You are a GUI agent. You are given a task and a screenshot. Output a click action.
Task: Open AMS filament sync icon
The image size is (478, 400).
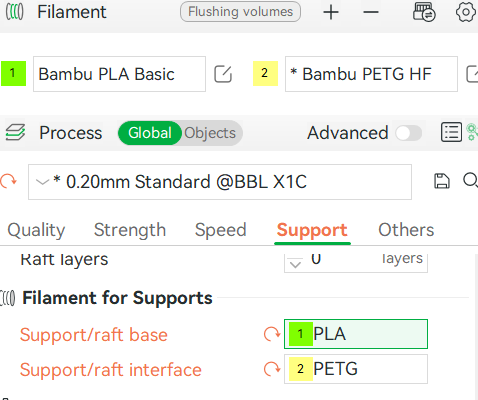(x=424, y=12)
